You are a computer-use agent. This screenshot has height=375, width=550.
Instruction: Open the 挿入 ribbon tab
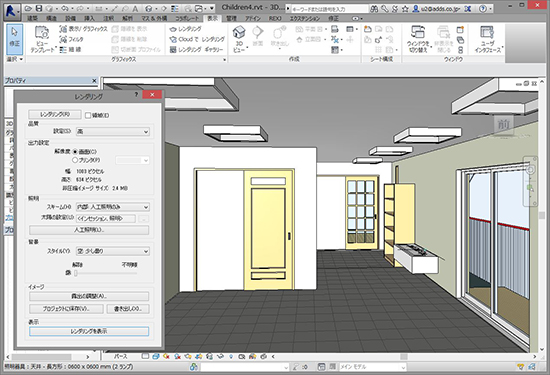click(x=89, y=19)
